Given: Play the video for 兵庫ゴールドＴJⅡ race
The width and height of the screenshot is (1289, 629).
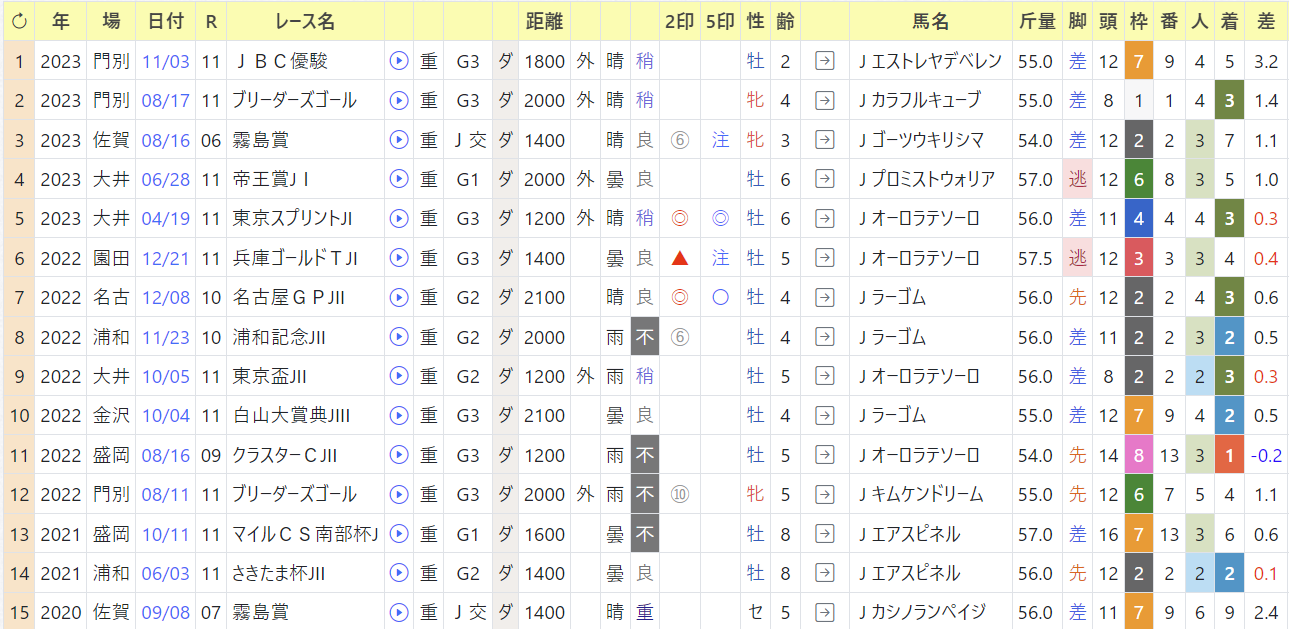Looking at the screenshot, I should pyautogui.click(x=399, y=258).
